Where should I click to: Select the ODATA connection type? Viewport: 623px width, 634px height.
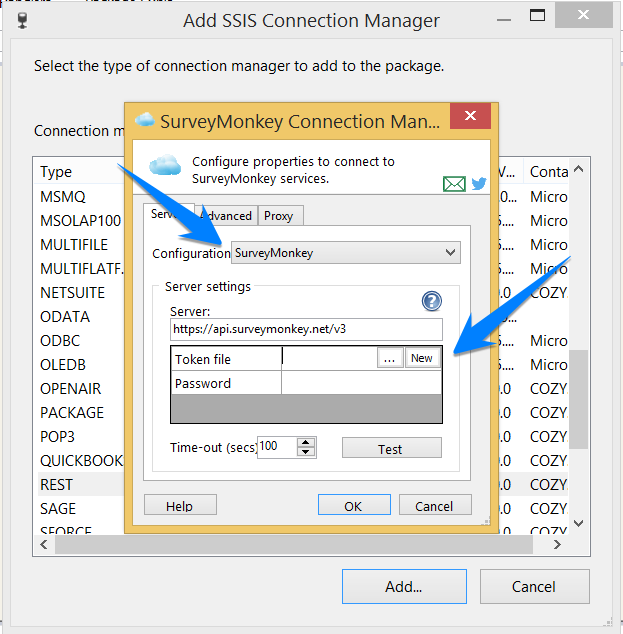coord(65,317)
